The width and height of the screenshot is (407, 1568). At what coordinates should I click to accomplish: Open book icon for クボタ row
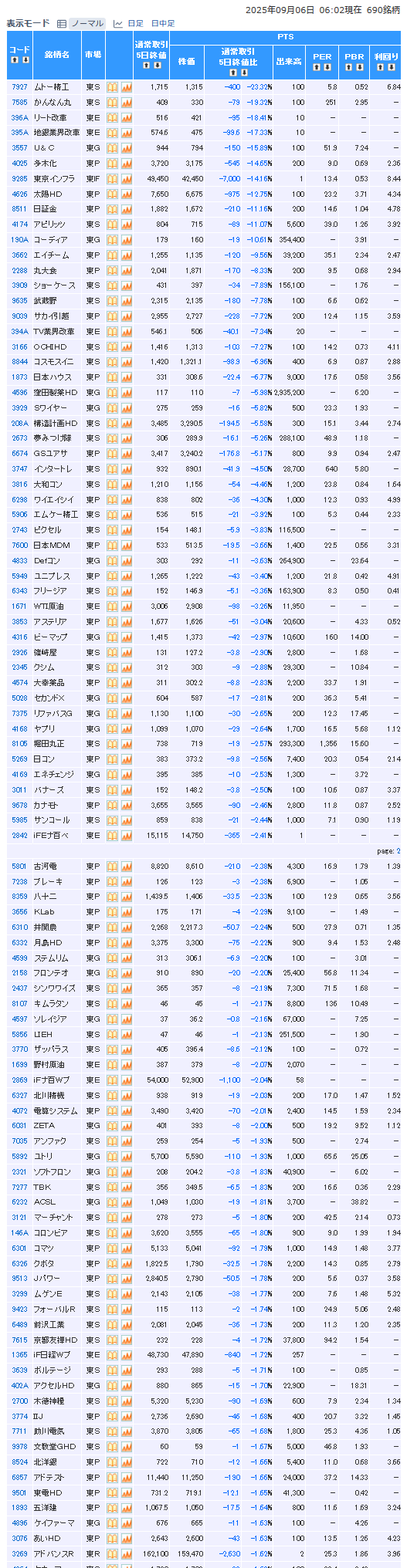(x=112, y=1263)
